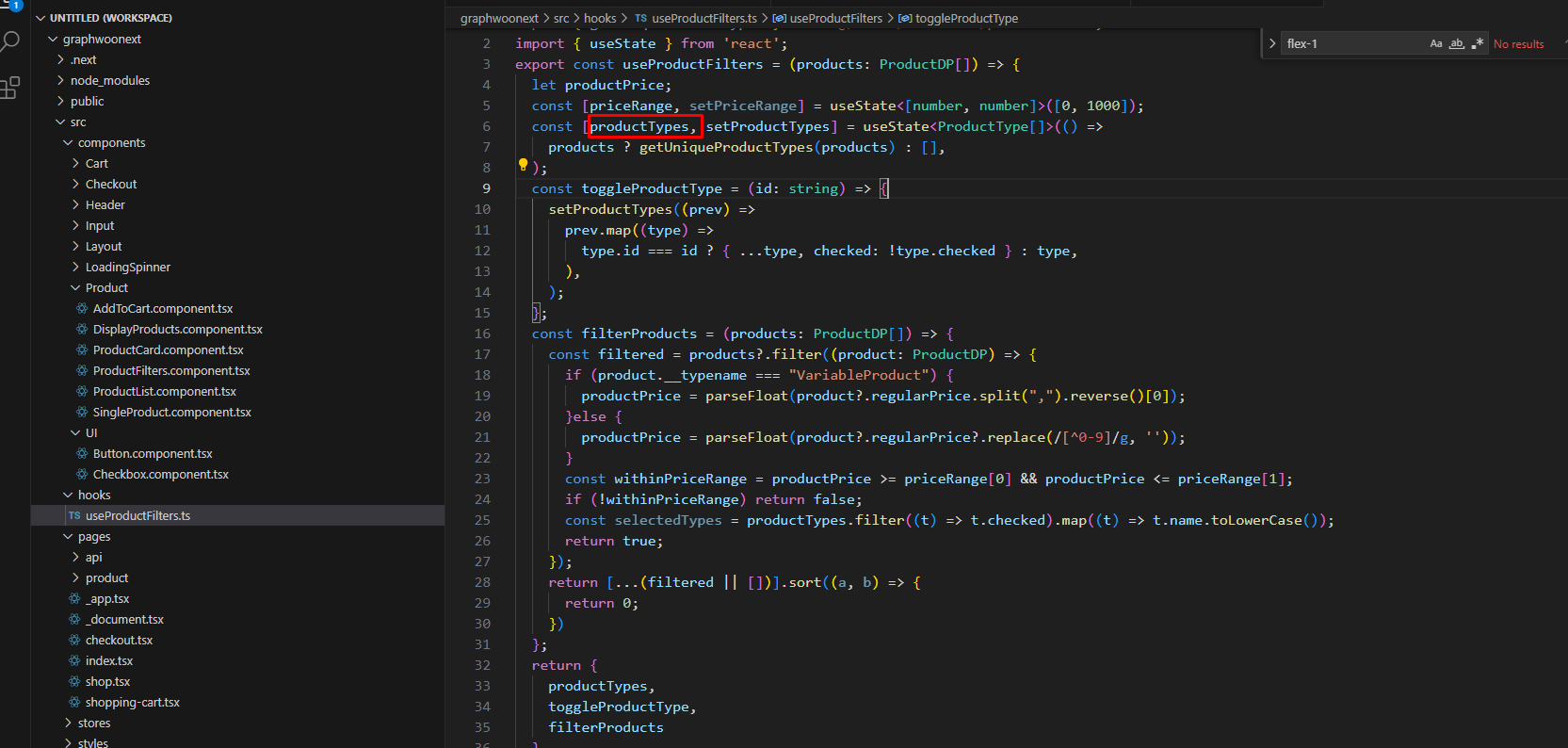This screenshot has height=748, width=1568.
Task: Toggle Match Whole Word in find widget
Action: pos(1456,44)
